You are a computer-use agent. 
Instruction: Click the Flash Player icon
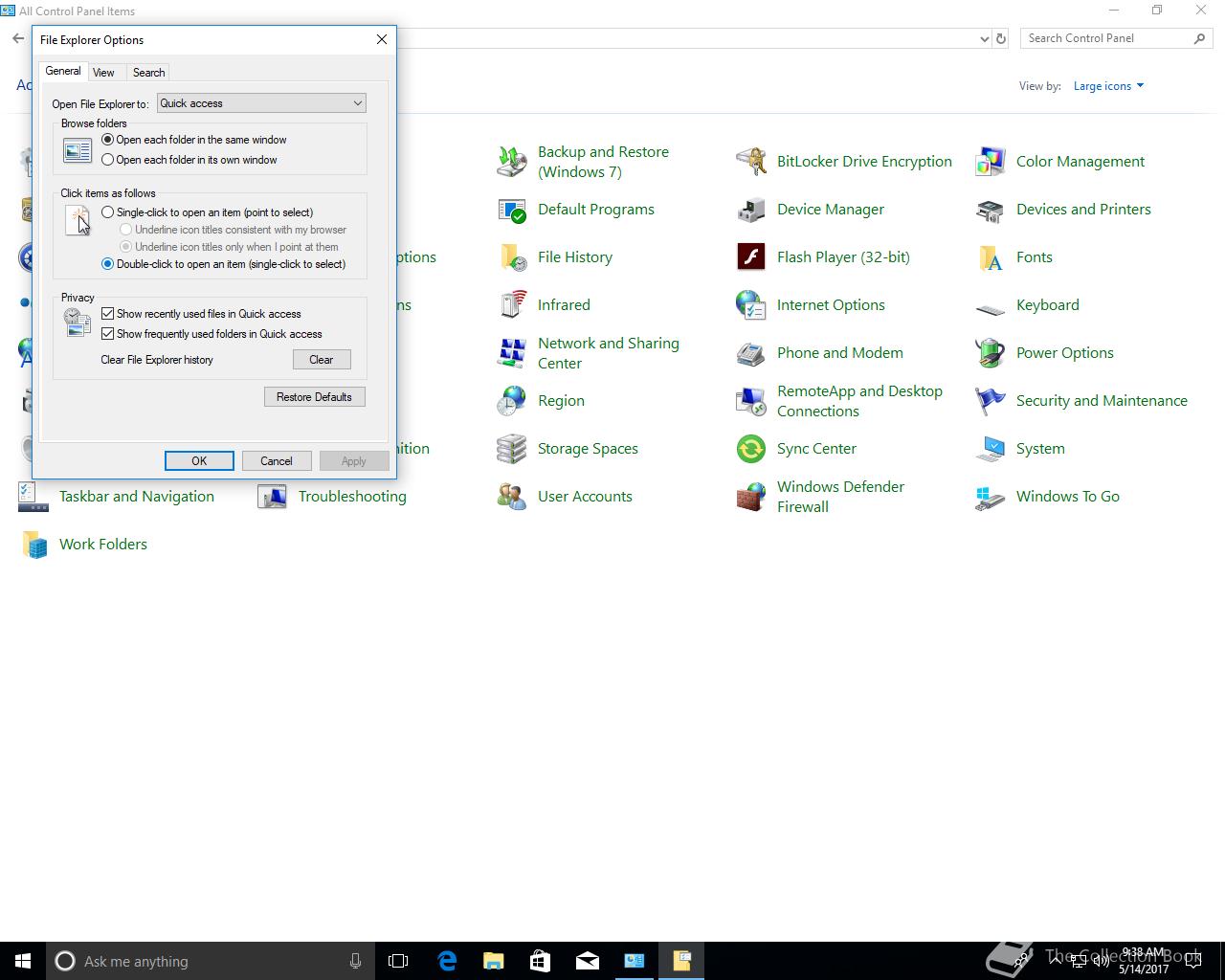click(751, 257)
